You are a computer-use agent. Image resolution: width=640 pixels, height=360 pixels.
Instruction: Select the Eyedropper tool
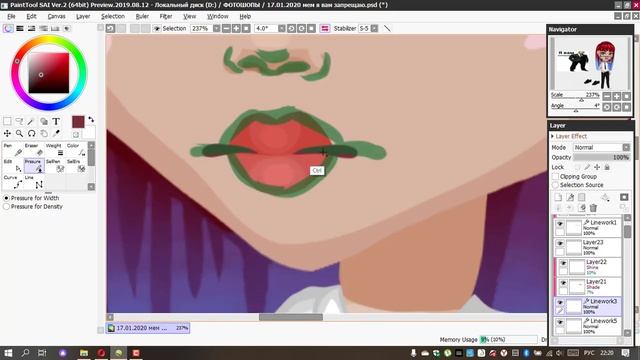(x=56, y=133)
